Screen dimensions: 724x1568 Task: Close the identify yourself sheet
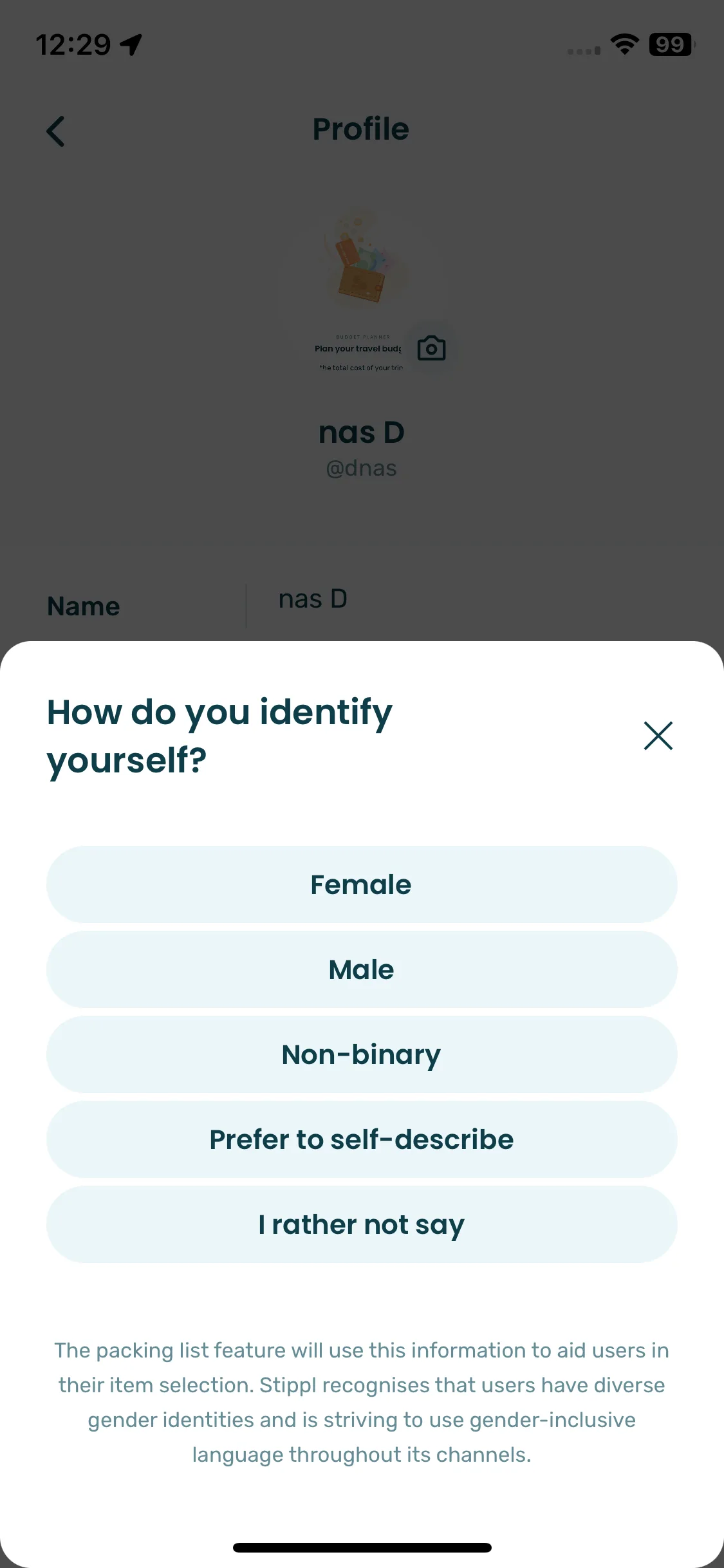658,736
